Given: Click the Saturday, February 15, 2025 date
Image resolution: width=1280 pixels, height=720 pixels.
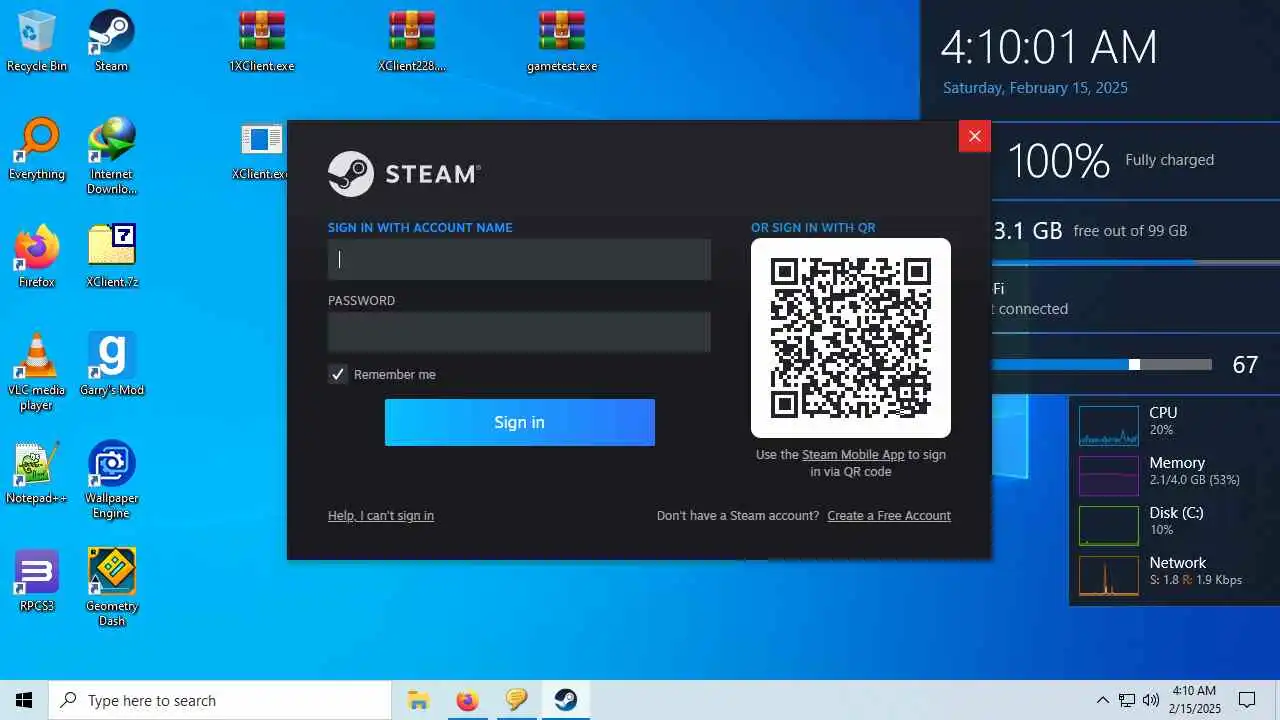Looking at the screenshot, I should coord(1035,88).
